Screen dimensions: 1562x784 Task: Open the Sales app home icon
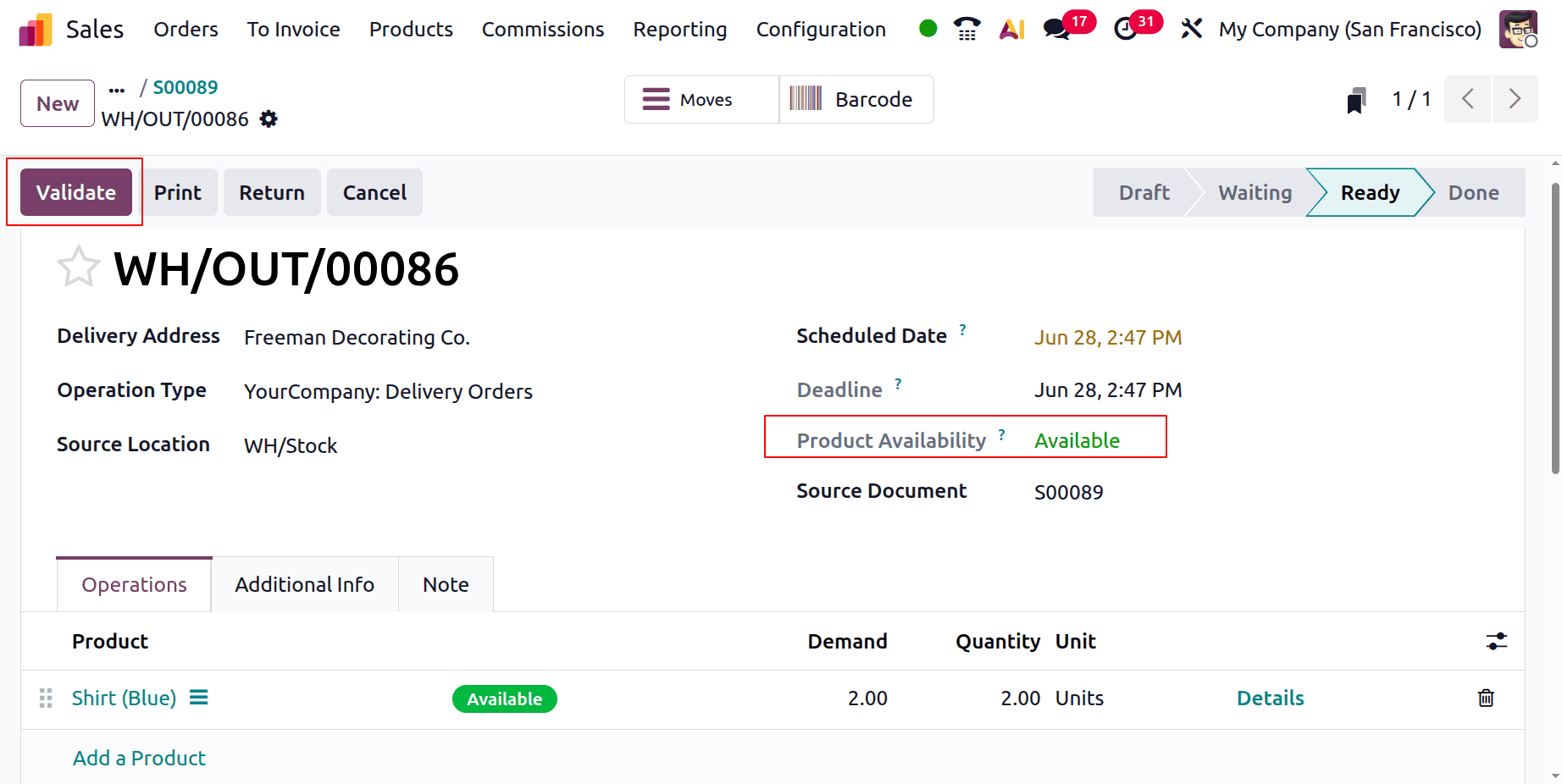[x=36, y=30]
